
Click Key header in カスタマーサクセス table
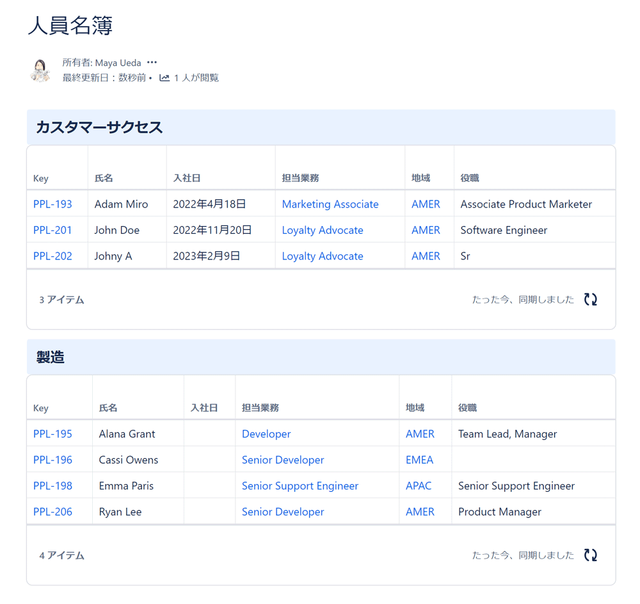[41, 178]
